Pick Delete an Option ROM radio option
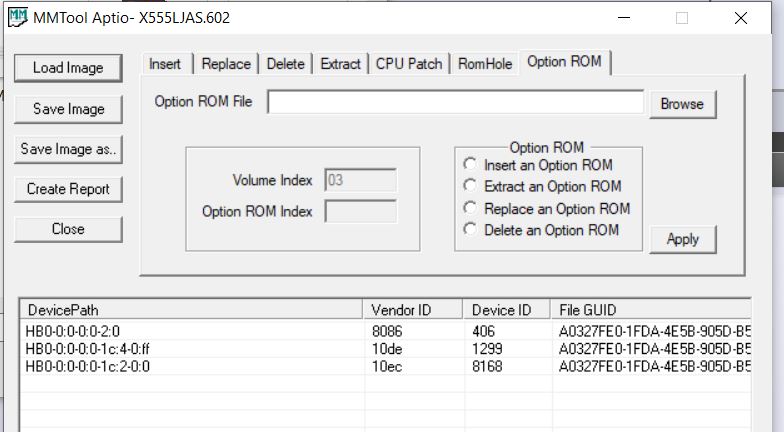 470,230
